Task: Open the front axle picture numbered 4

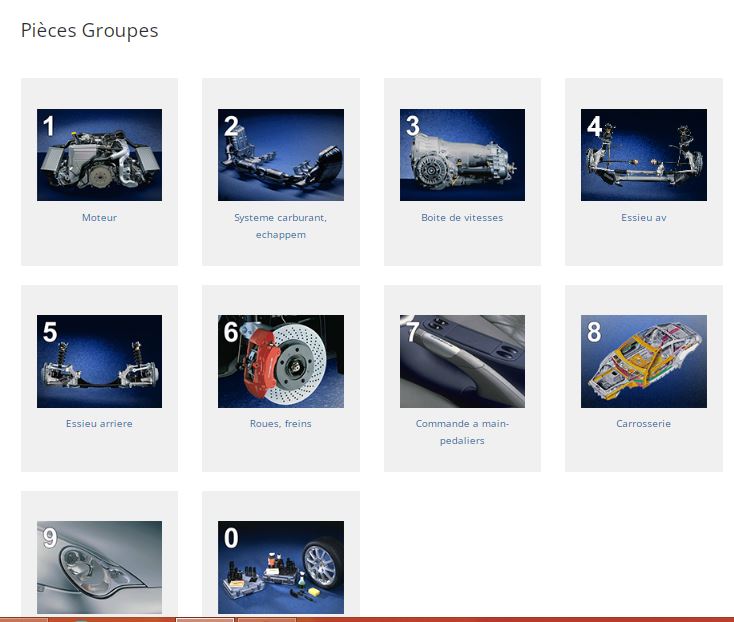Action: (643, 155)
